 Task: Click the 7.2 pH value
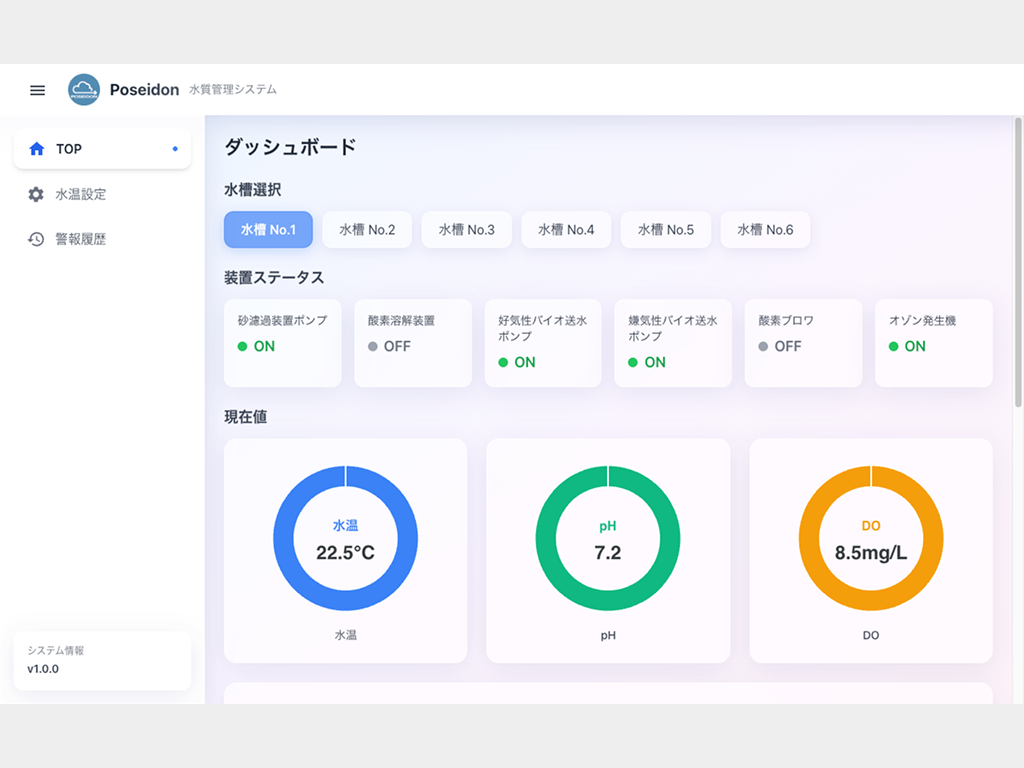coord(608,553)
